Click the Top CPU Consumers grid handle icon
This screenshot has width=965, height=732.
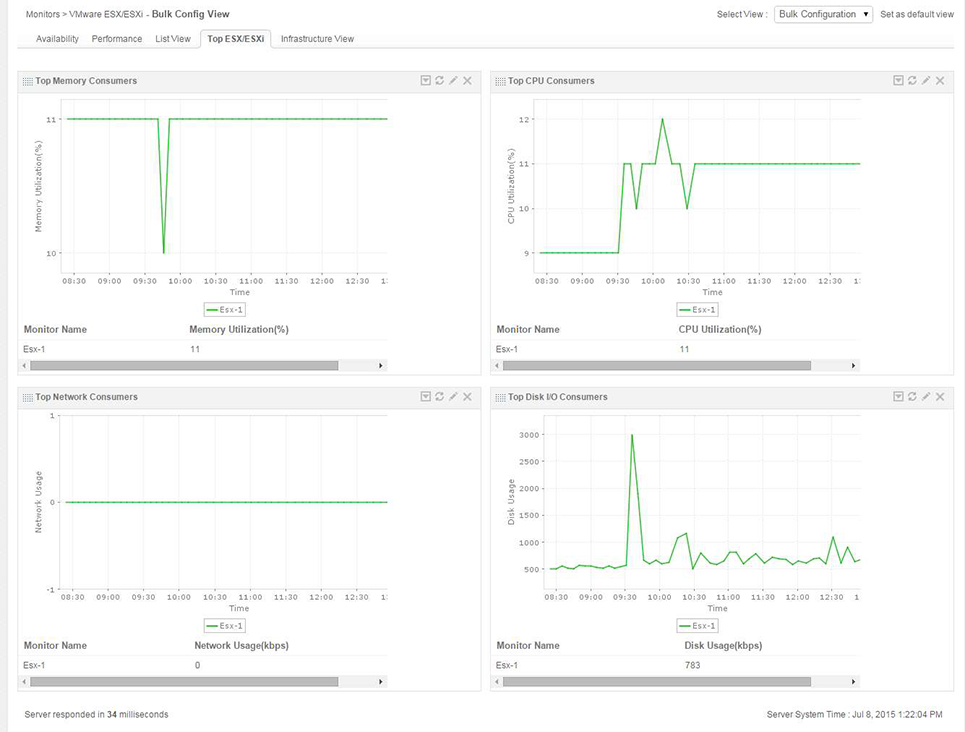(x=500, y=81)
